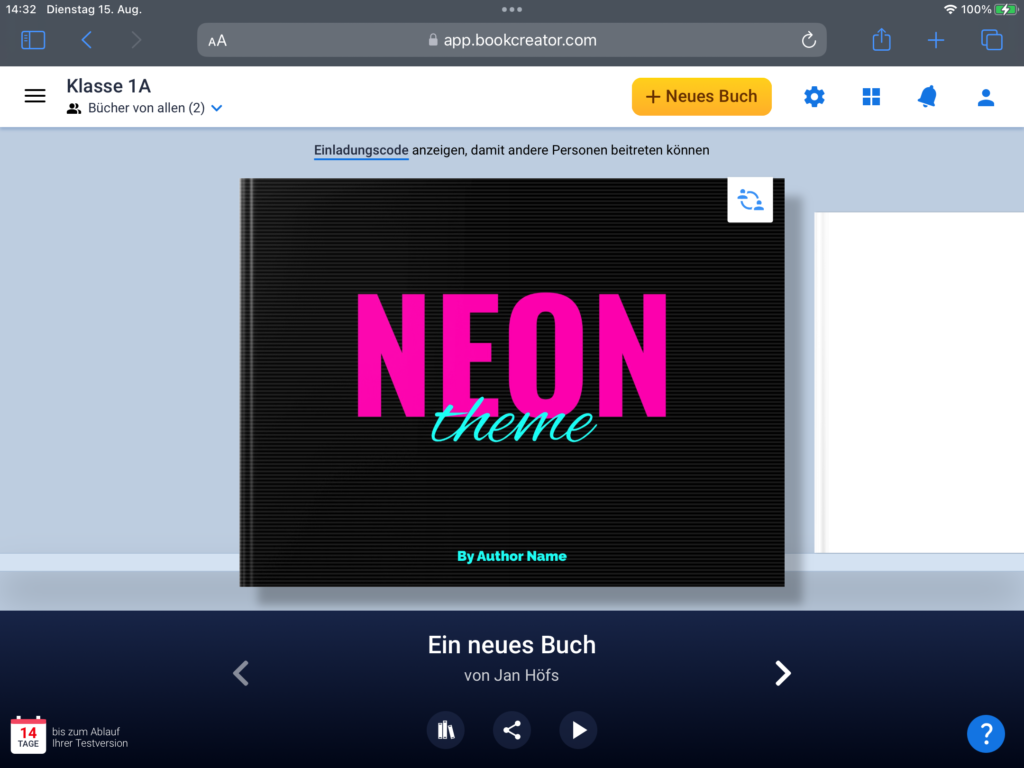
Task: Open help with the question mark button
Action: 985,733
